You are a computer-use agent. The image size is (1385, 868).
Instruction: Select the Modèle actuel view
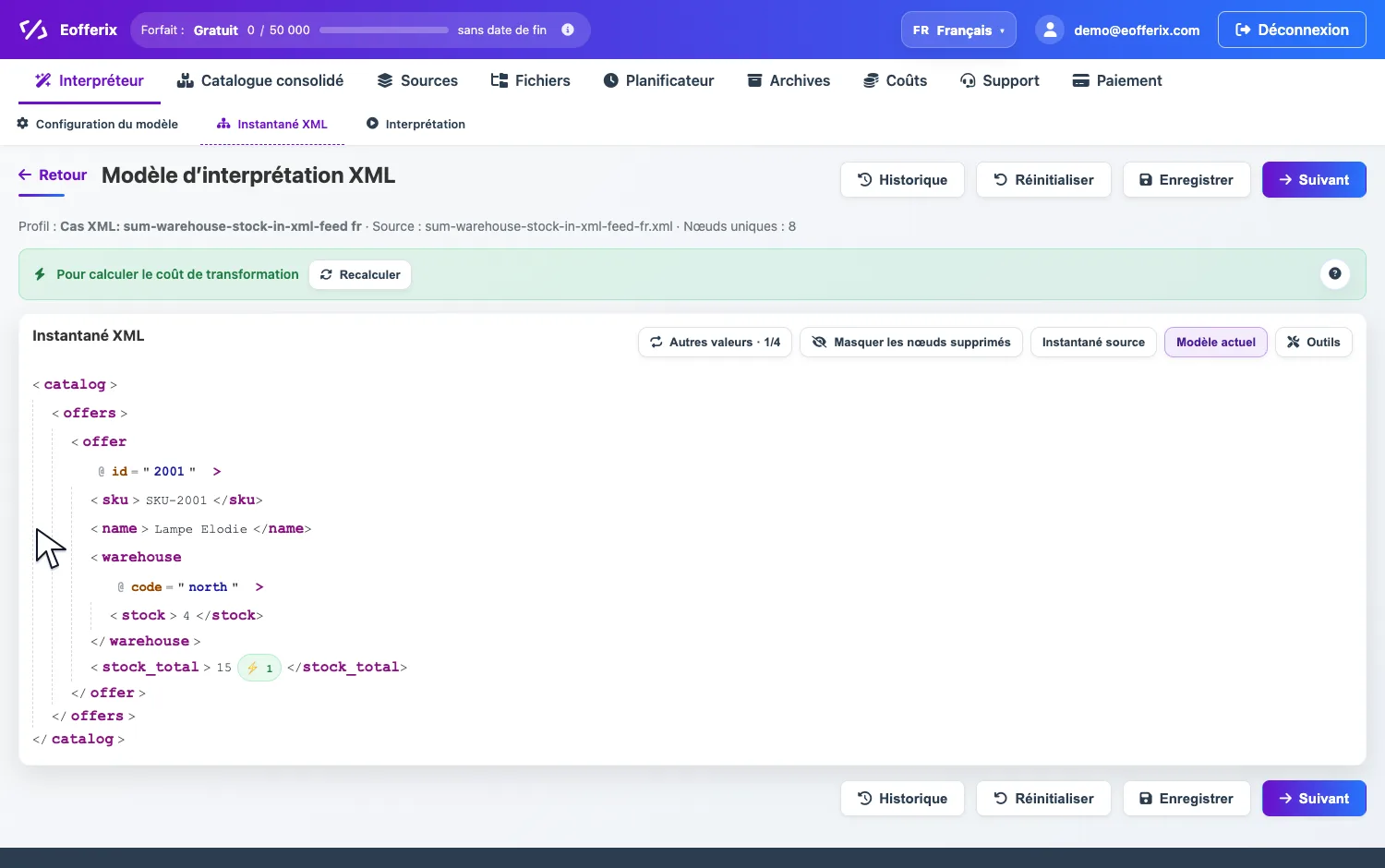[1216, 342]
